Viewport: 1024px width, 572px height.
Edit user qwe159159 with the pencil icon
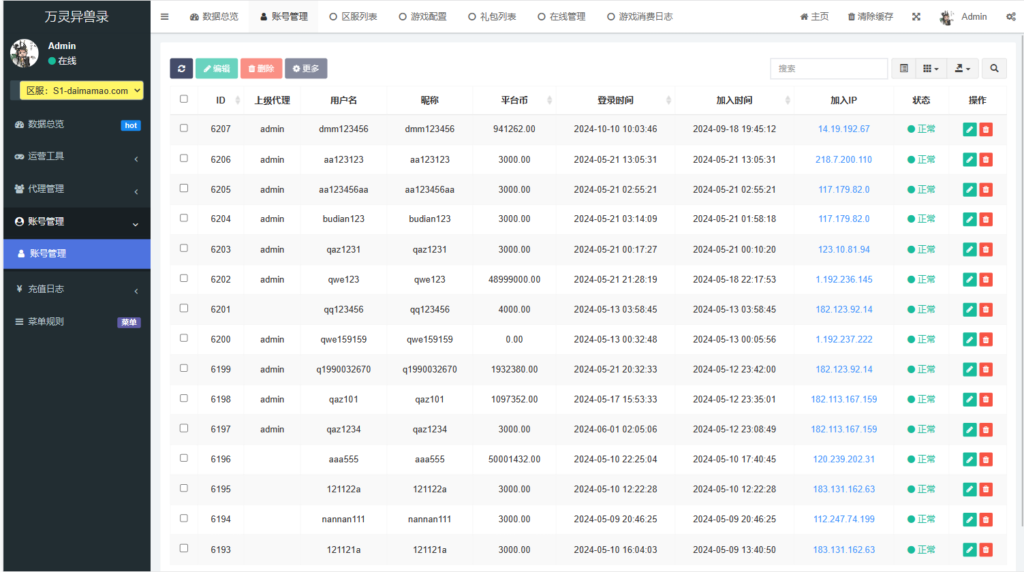tap(970, 340)
